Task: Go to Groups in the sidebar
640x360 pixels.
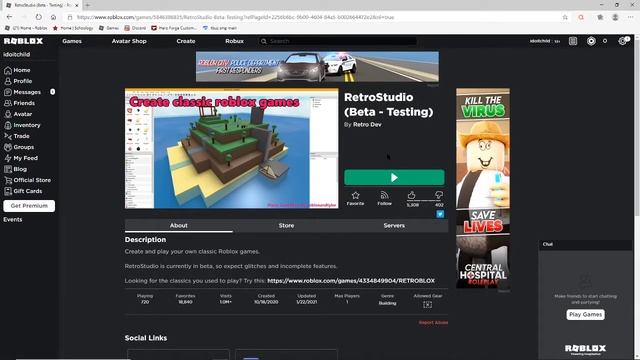Action: coord(19,147)
